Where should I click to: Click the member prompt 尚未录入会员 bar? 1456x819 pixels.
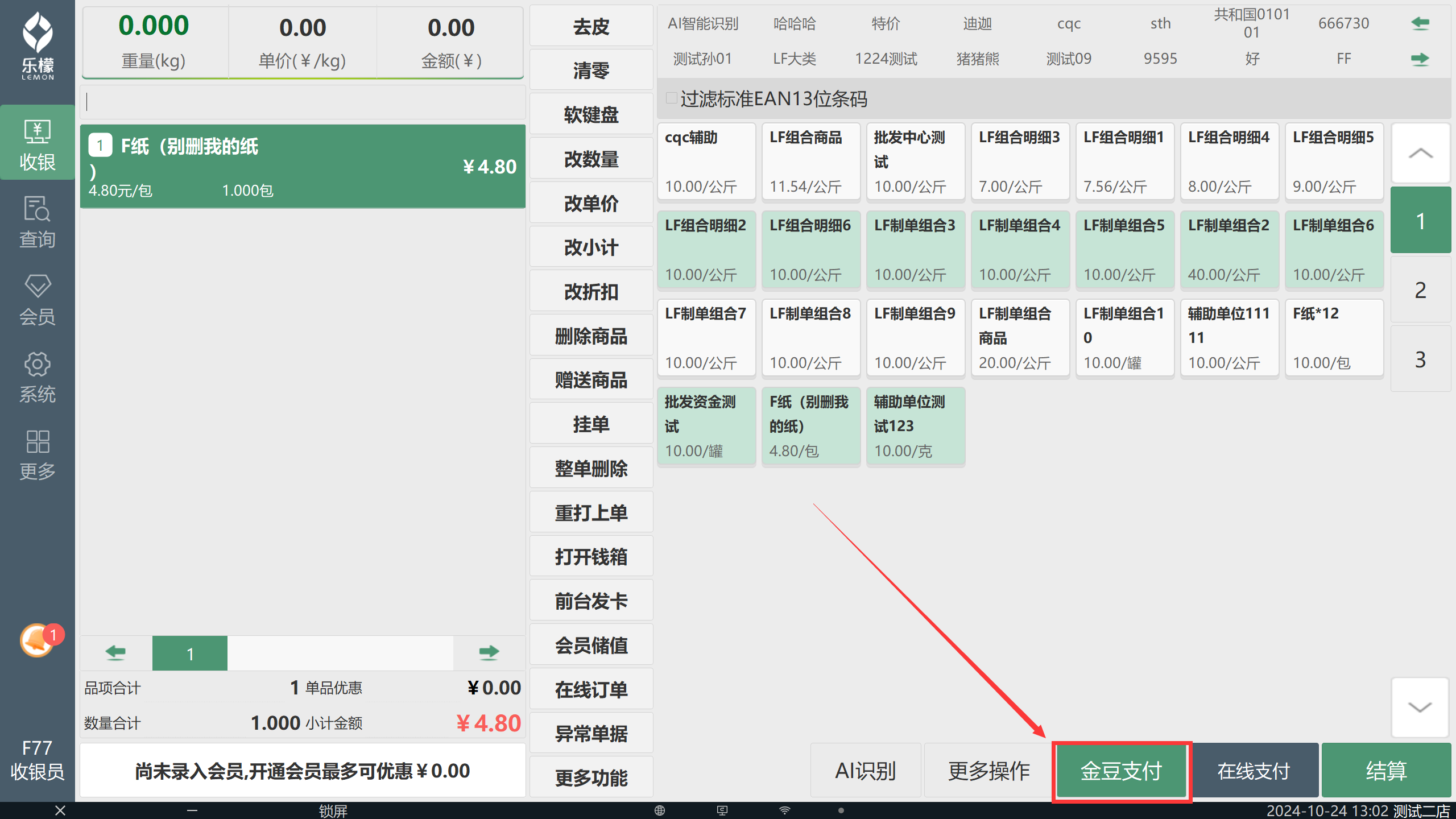(x=303, y=771)
